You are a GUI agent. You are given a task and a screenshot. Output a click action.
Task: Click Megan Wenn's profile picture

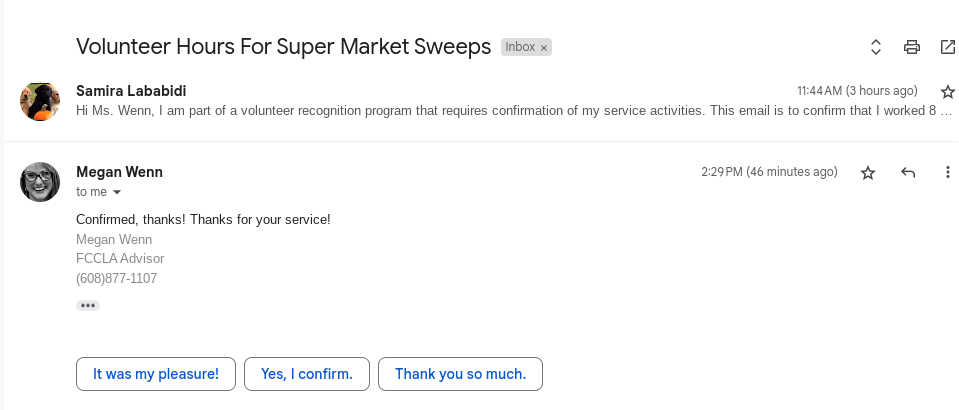[x=40, y=182]
